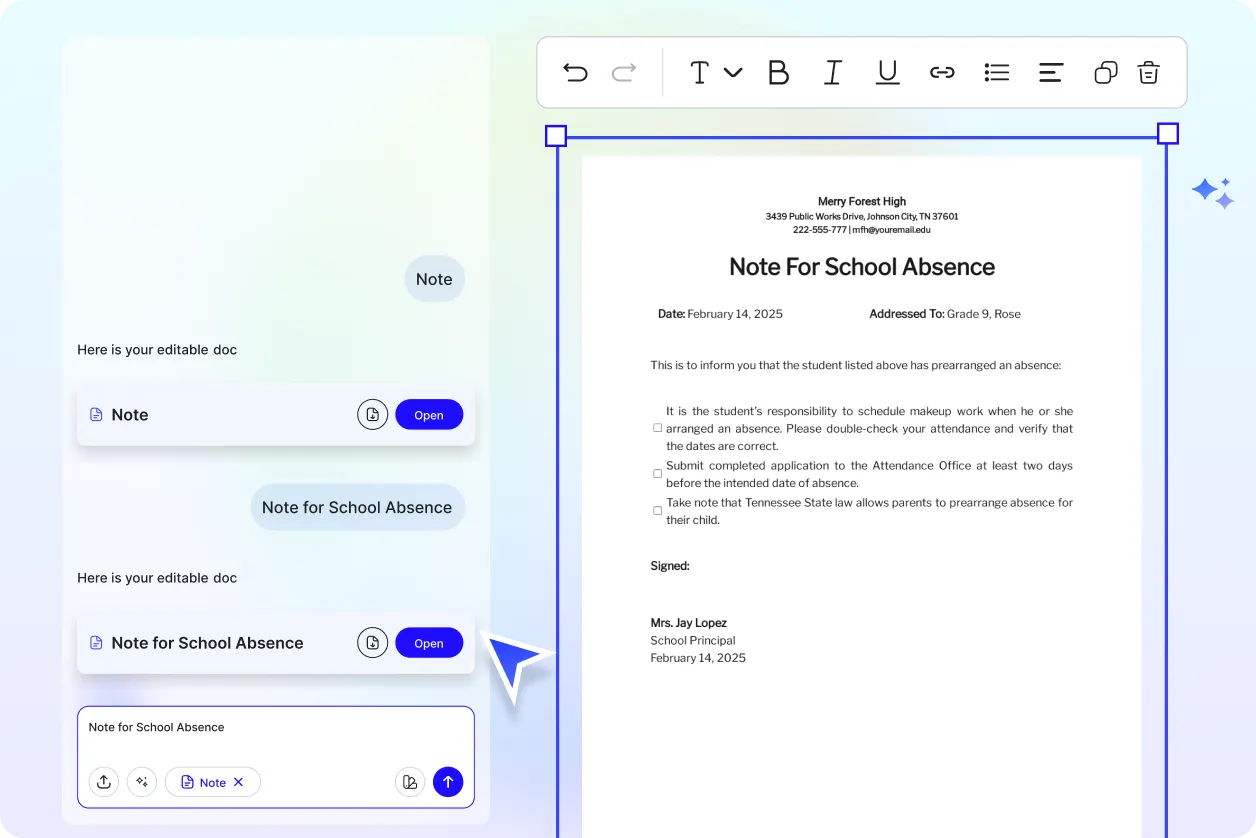1256x838 pixels.
Task: Download the Note document
Action: (x=372, y=415)
